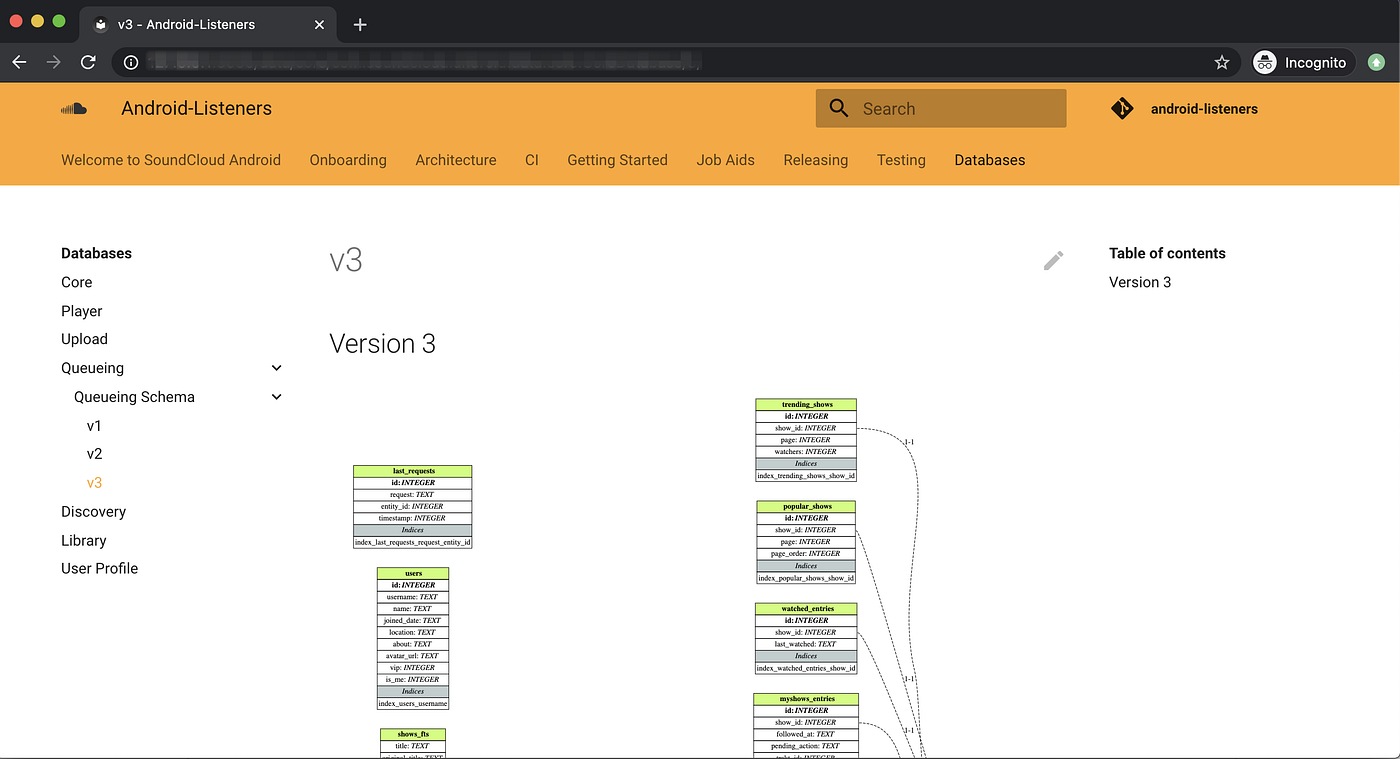Click the SoundCloud logo in the header

[x=74, y=108]
